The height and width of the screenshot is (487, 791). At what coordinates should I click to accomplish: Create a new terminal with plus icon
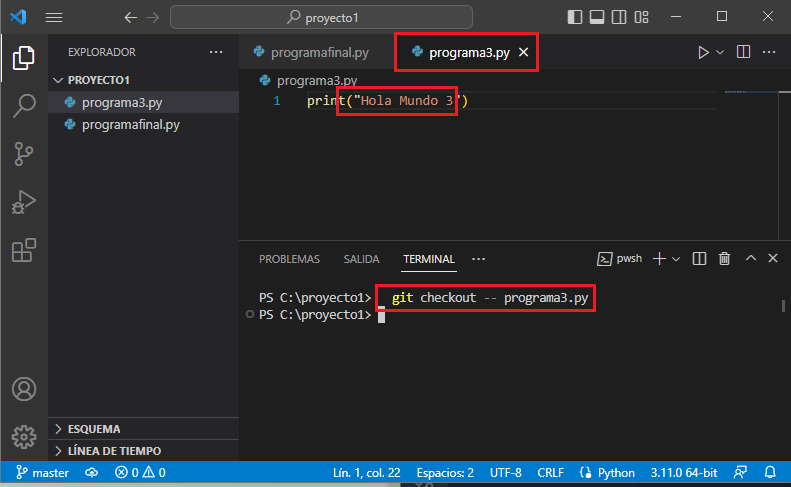(659, 259)
